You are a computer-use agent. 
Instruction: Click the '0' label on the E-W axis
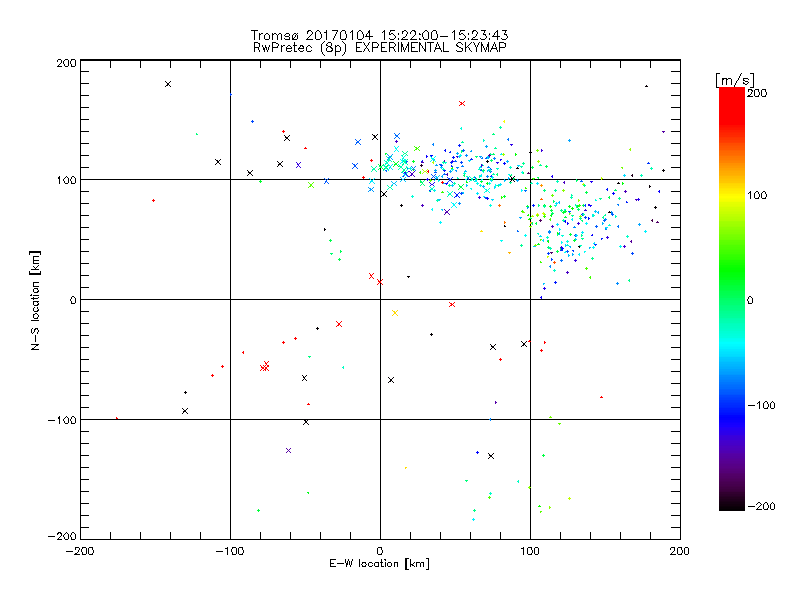[380, 551]
